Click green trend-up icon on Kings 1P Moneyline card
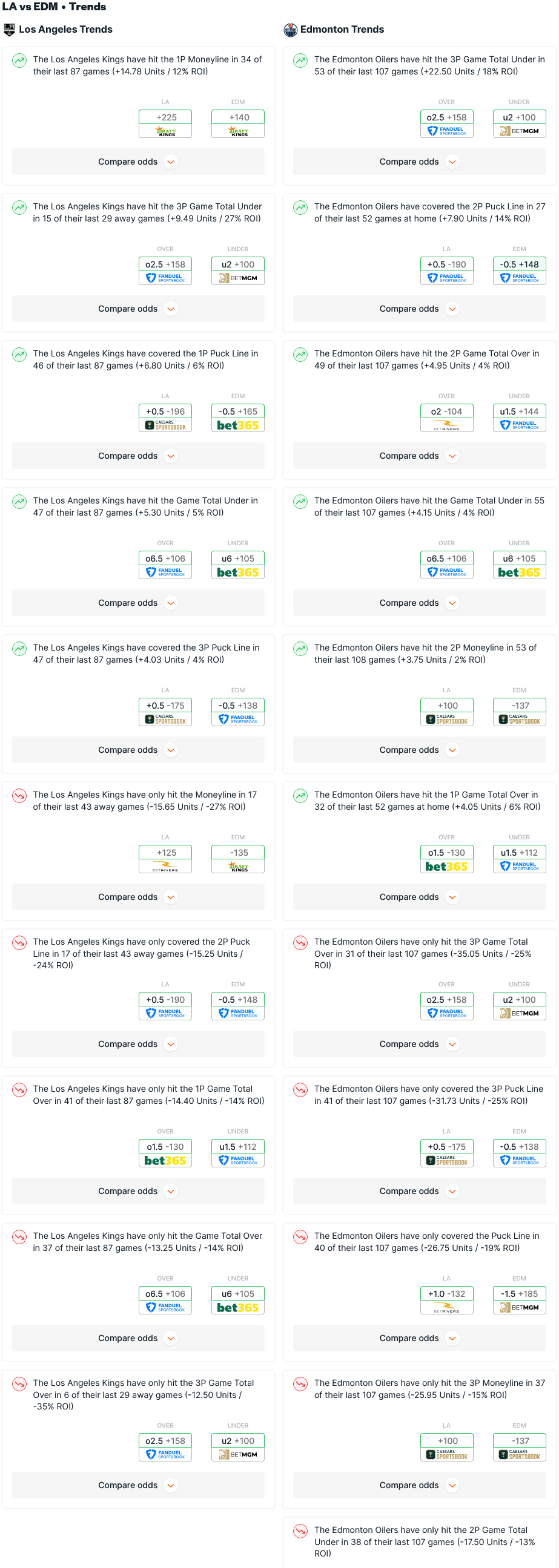Image resolution: width=559 pixels, height=1568 pixels. click(19, 61)
